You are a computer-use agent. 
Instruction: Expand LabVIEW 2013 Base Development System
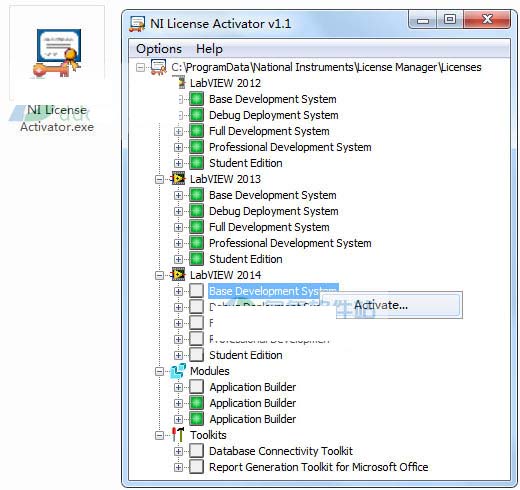click(x=178, y=195)
